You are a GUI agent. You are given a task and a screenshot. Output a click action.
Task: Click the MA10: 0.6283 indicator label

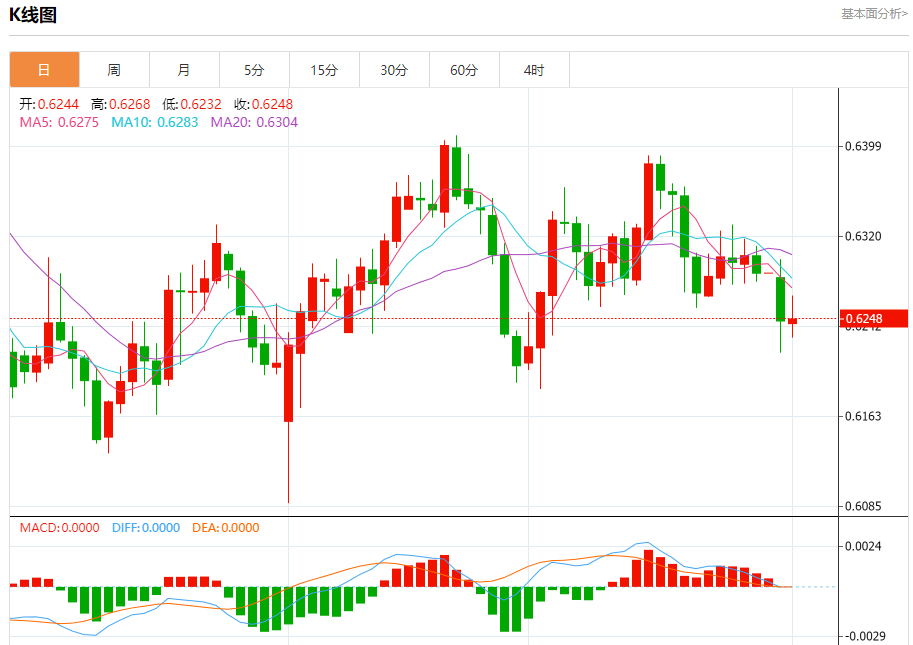[155, 122]
